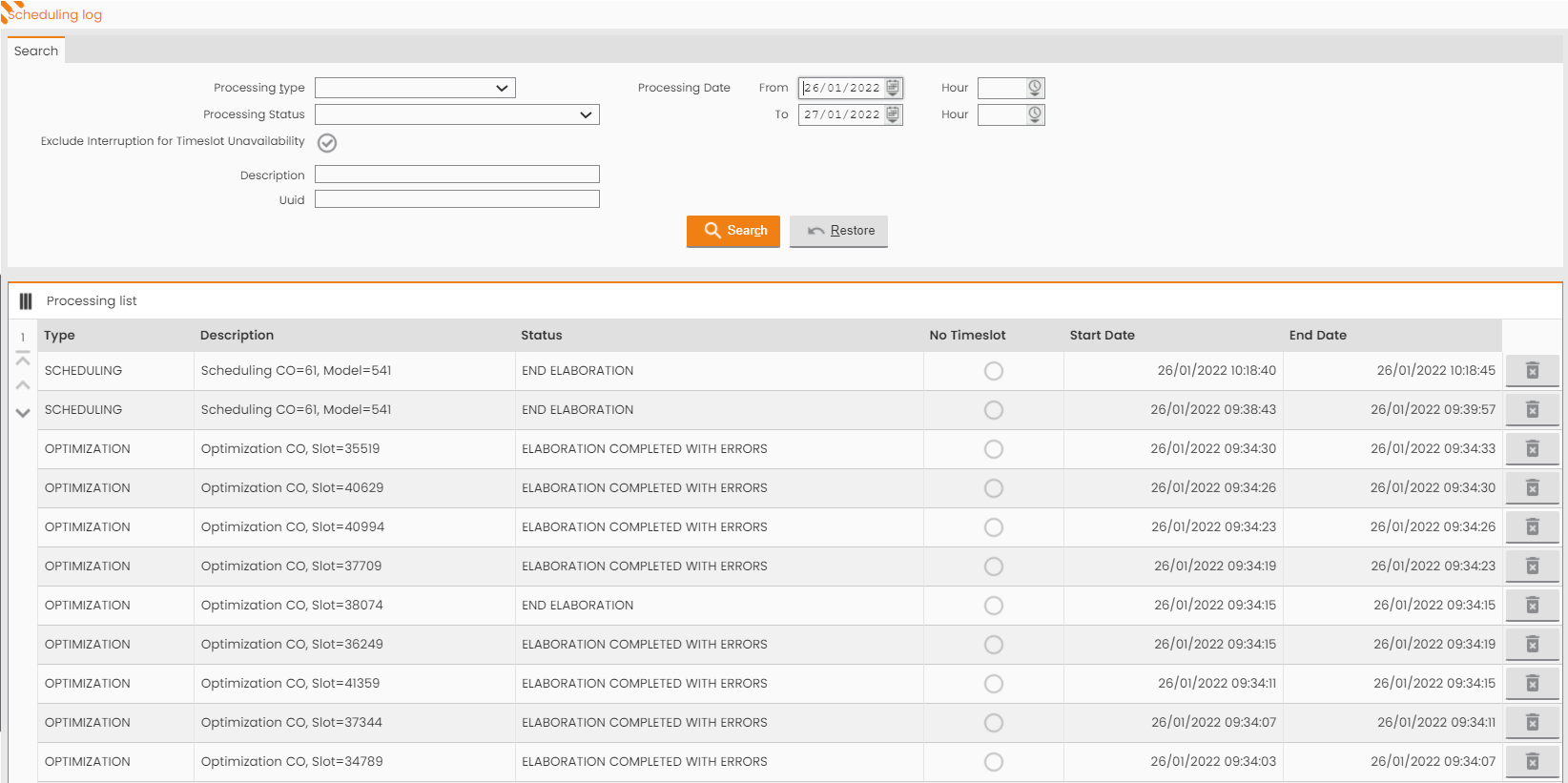Select the Search tab

coord(36,51)
